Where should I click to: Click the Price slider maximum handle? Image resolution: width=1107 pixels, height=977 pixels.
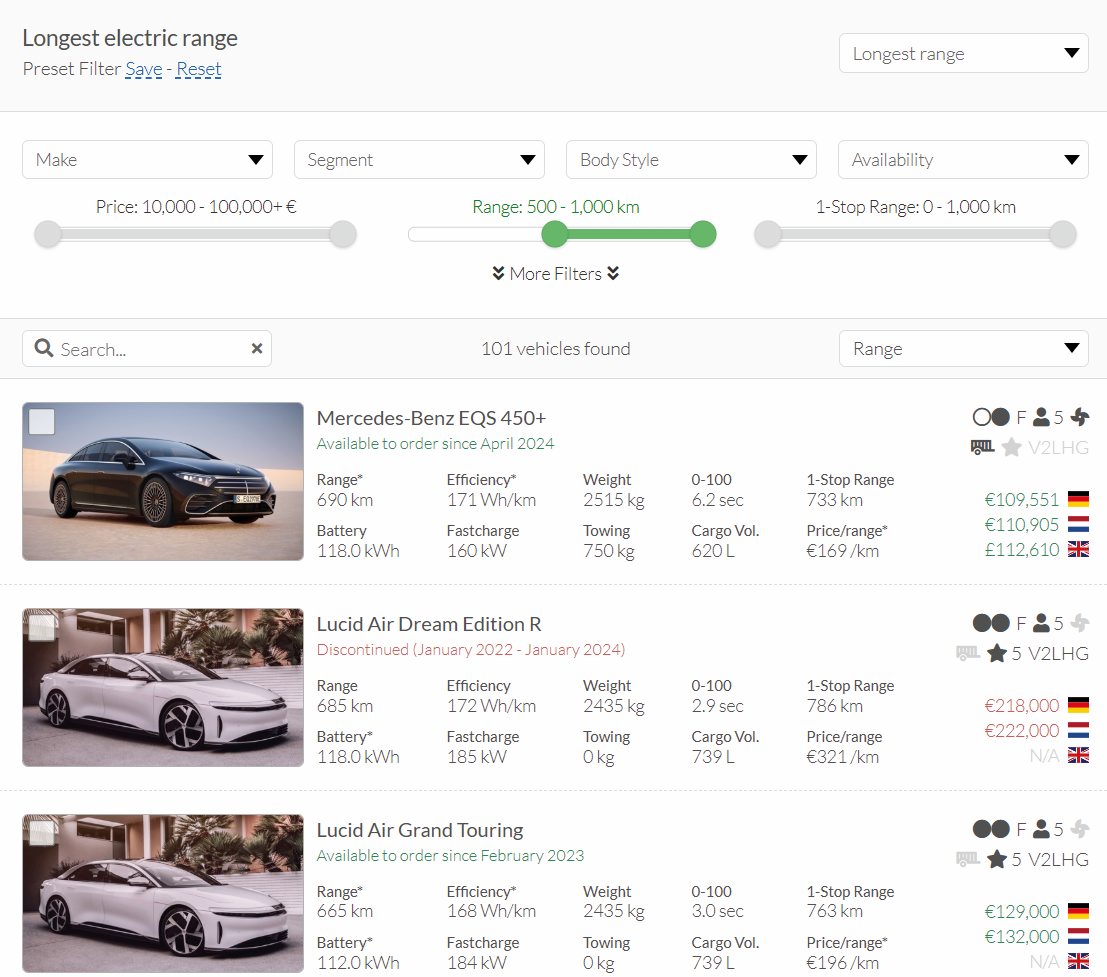tap(343, 234)
